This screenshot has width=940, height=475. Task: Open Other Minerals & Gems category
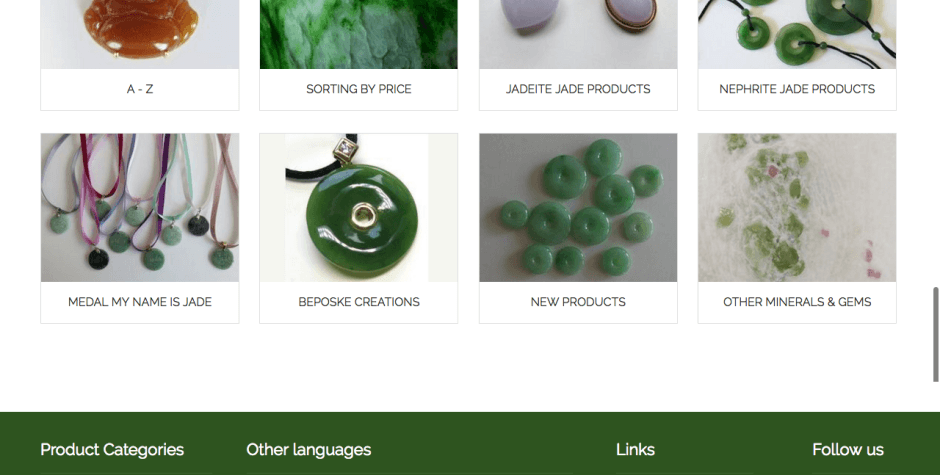point(797,302)
